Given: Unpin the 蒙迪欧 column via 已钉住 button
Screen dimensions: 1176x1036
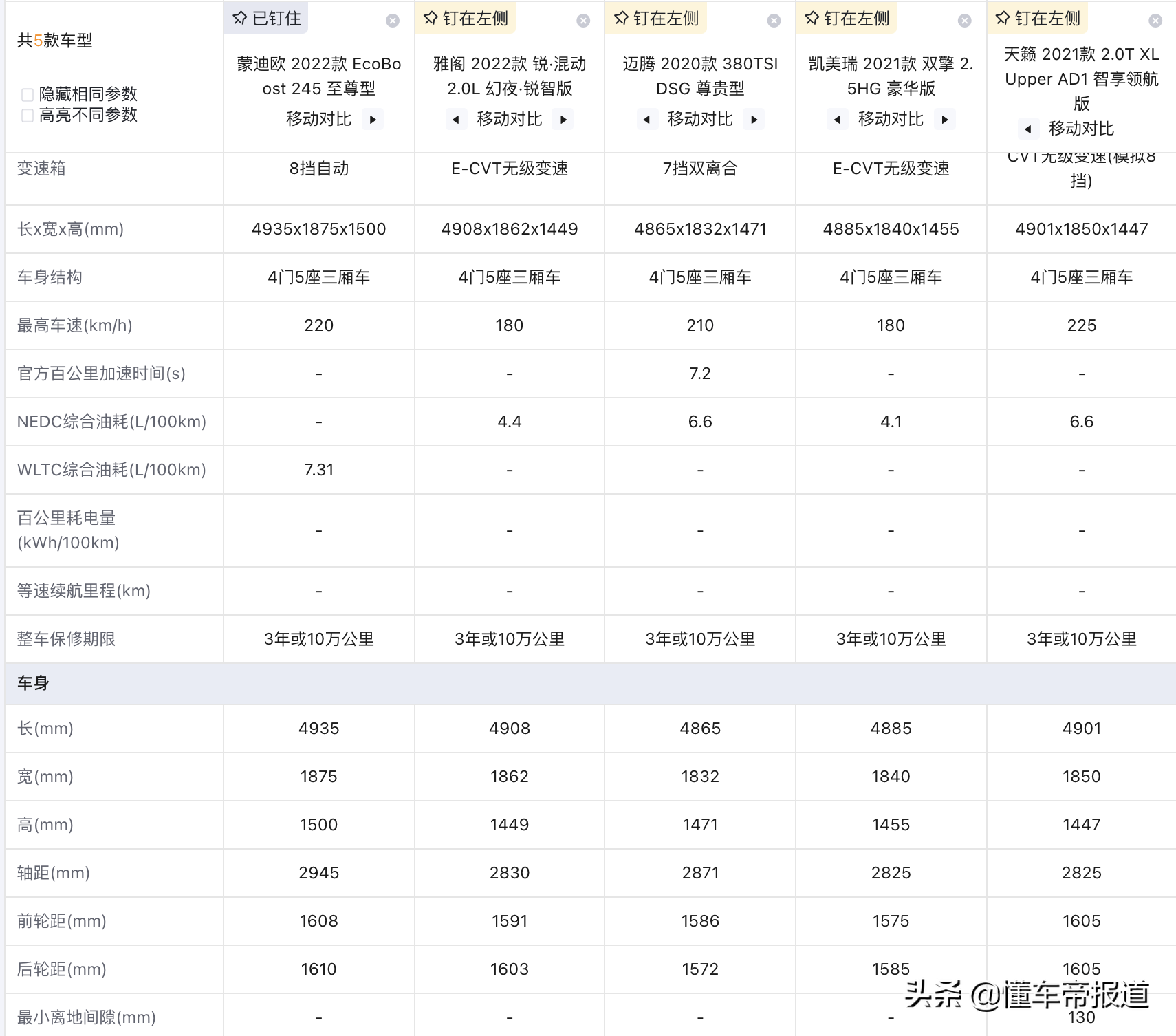Looking at the screenshot, I should tap(266, 19).
